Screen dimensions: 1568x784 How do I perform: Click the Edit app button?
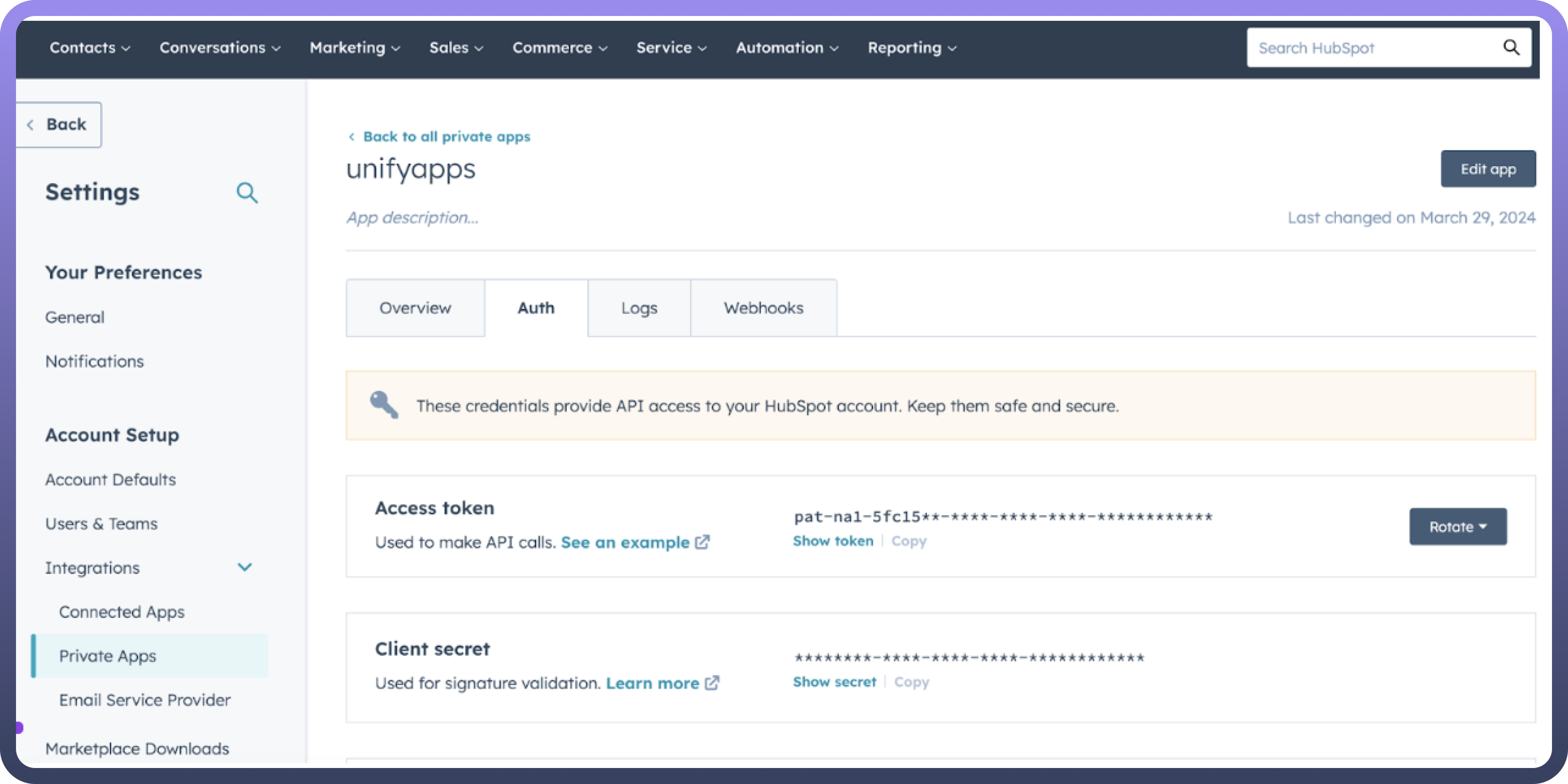click(x=1488, y=169)
